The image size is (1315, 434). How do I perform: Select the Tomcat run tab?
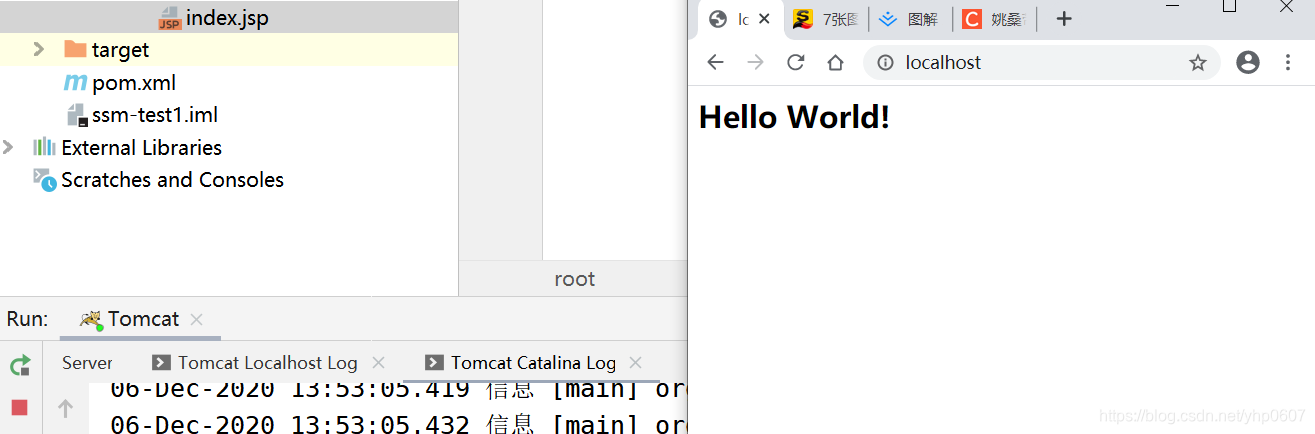tap(143, 319)
